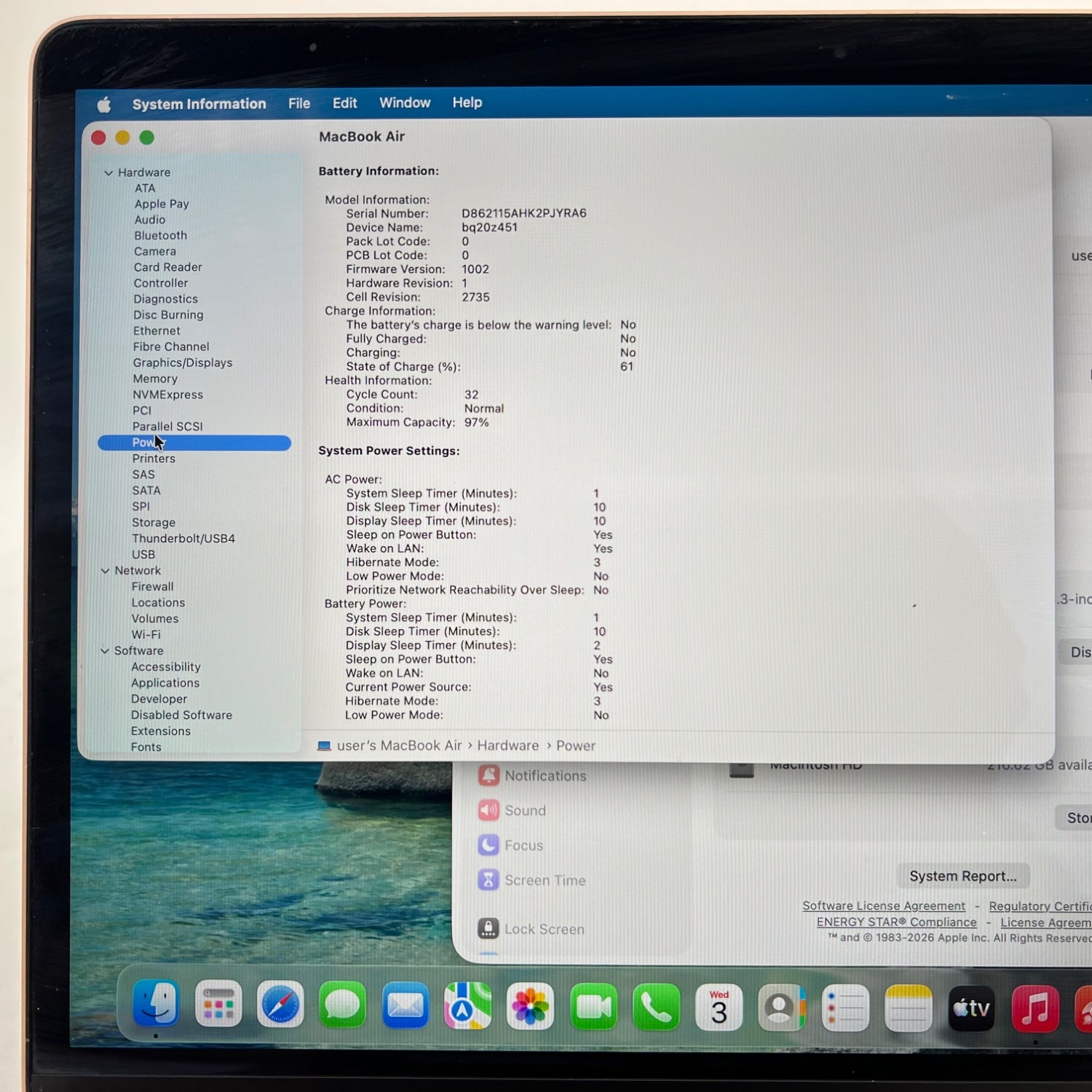Close the System Information window
This screenshot has height=1092, width=1092.
point(99,138)
